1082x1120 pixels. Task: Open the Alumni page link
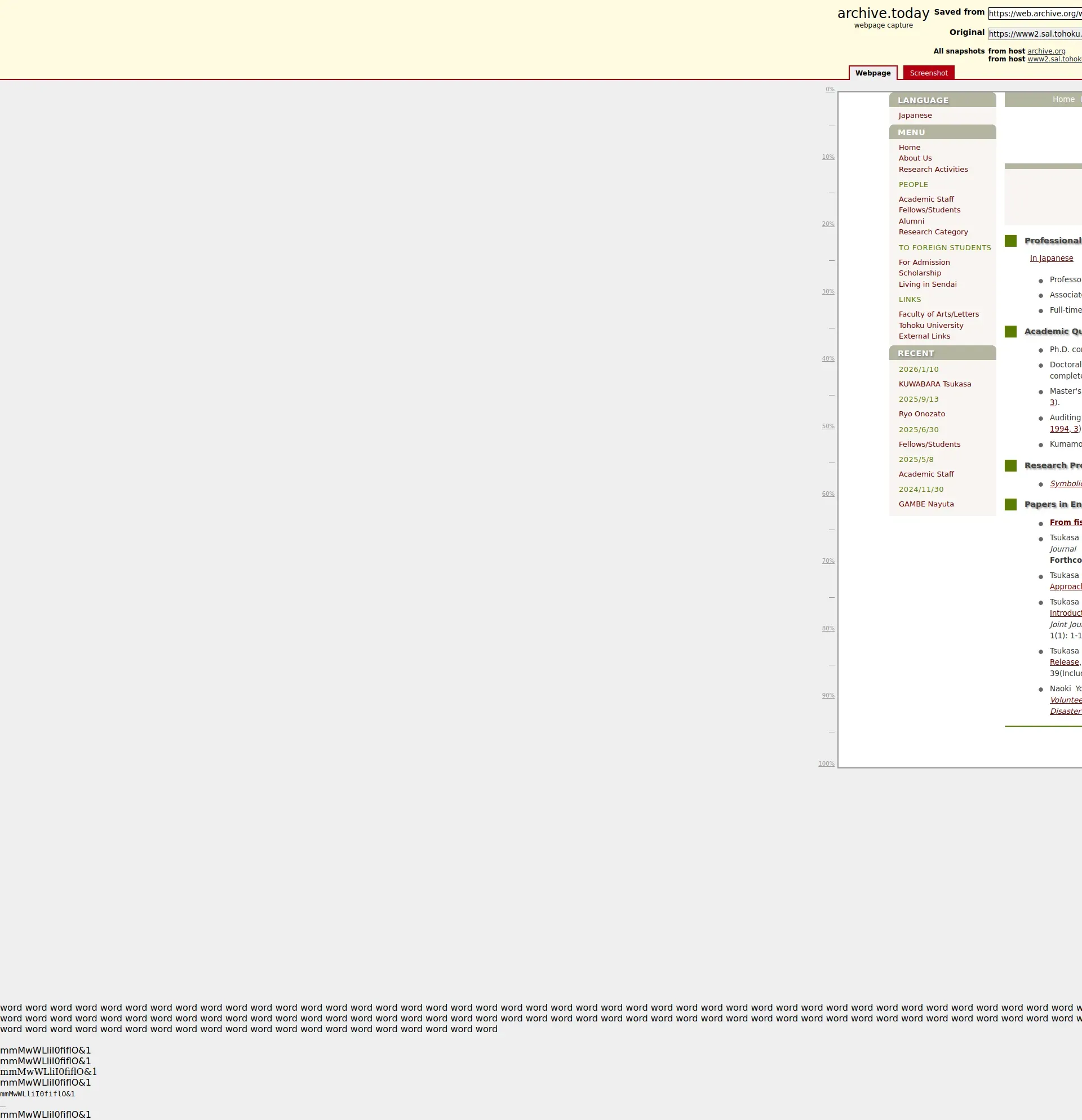[x=911, y=221]
